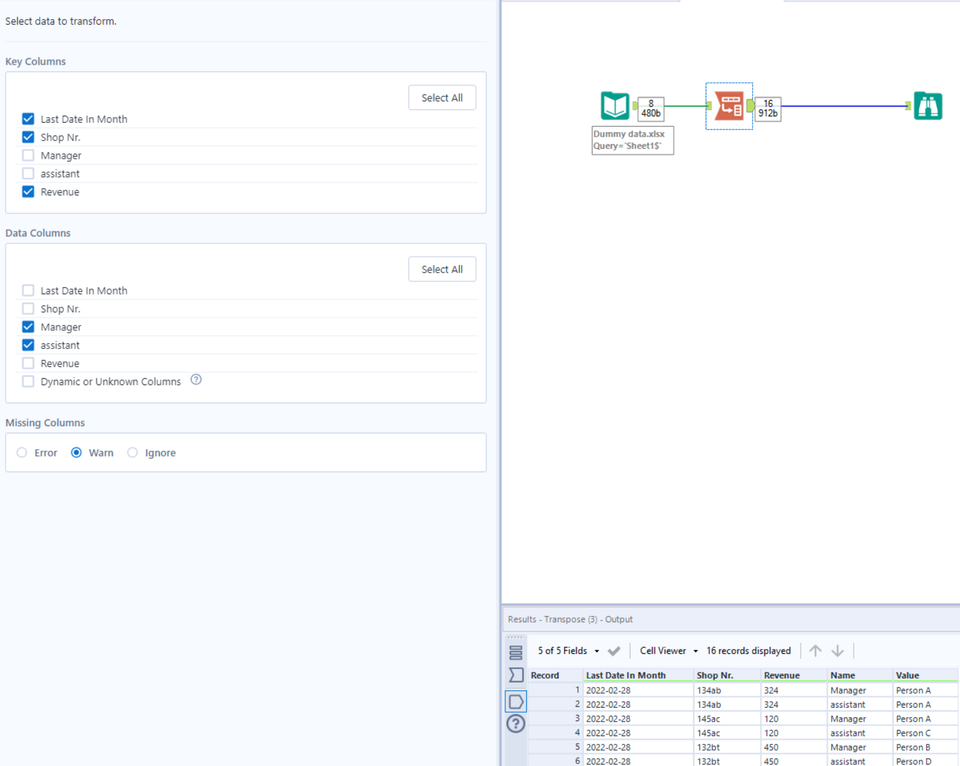This screenshot has height=766, width=960.
Task: Select Revenue value 120 in record 4
Action: pos(794,733)
